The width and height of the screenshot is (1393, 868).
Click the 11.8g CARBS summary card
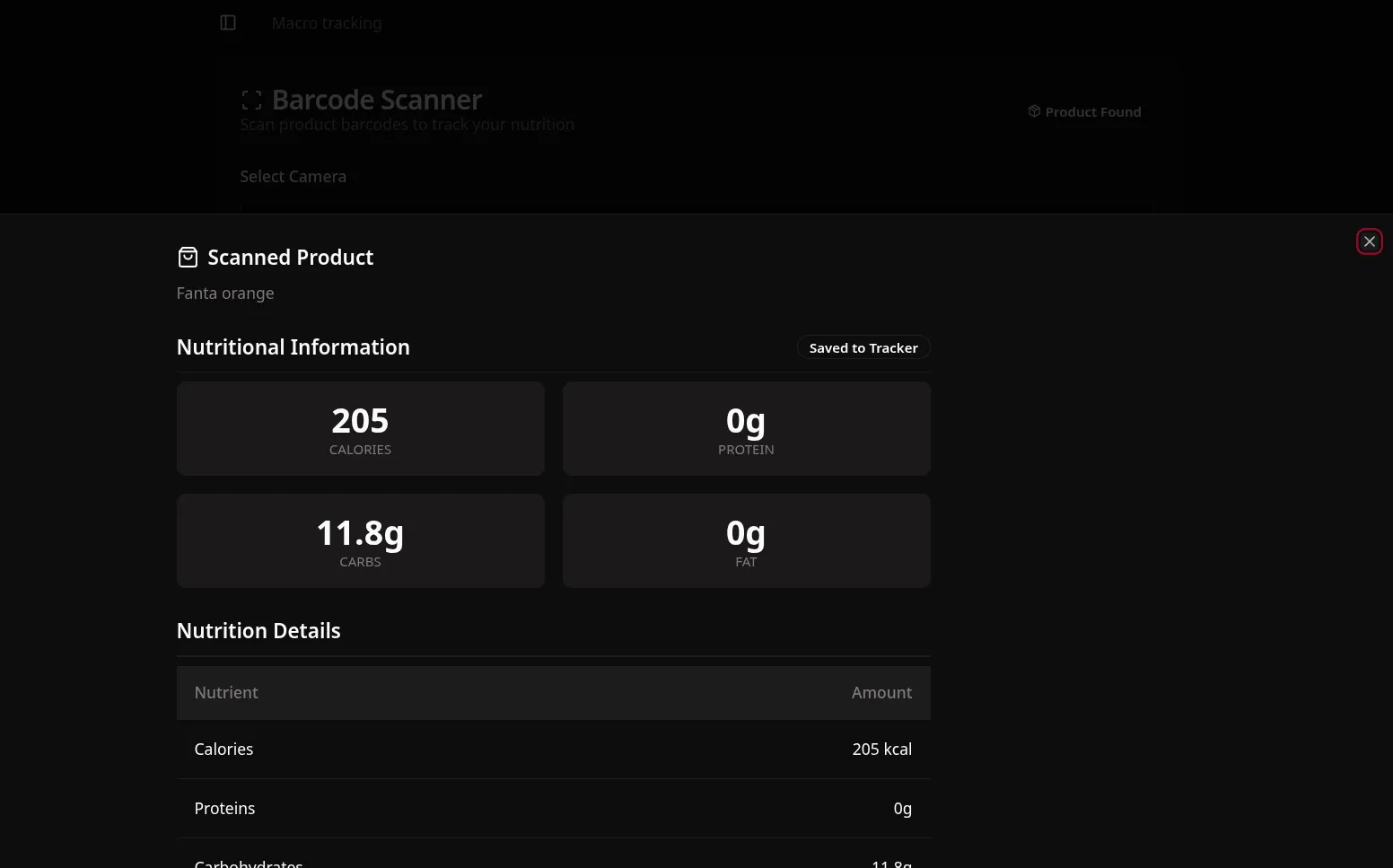(360, 540)
